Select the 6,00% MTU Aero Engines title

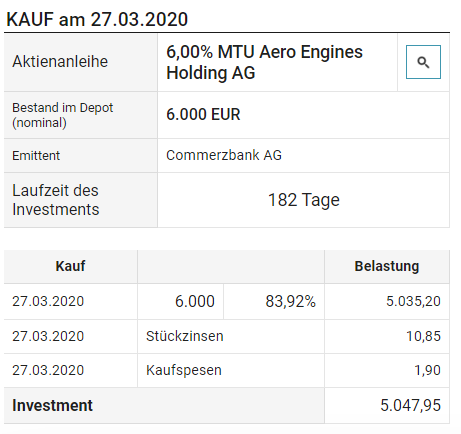coord(264,62)
